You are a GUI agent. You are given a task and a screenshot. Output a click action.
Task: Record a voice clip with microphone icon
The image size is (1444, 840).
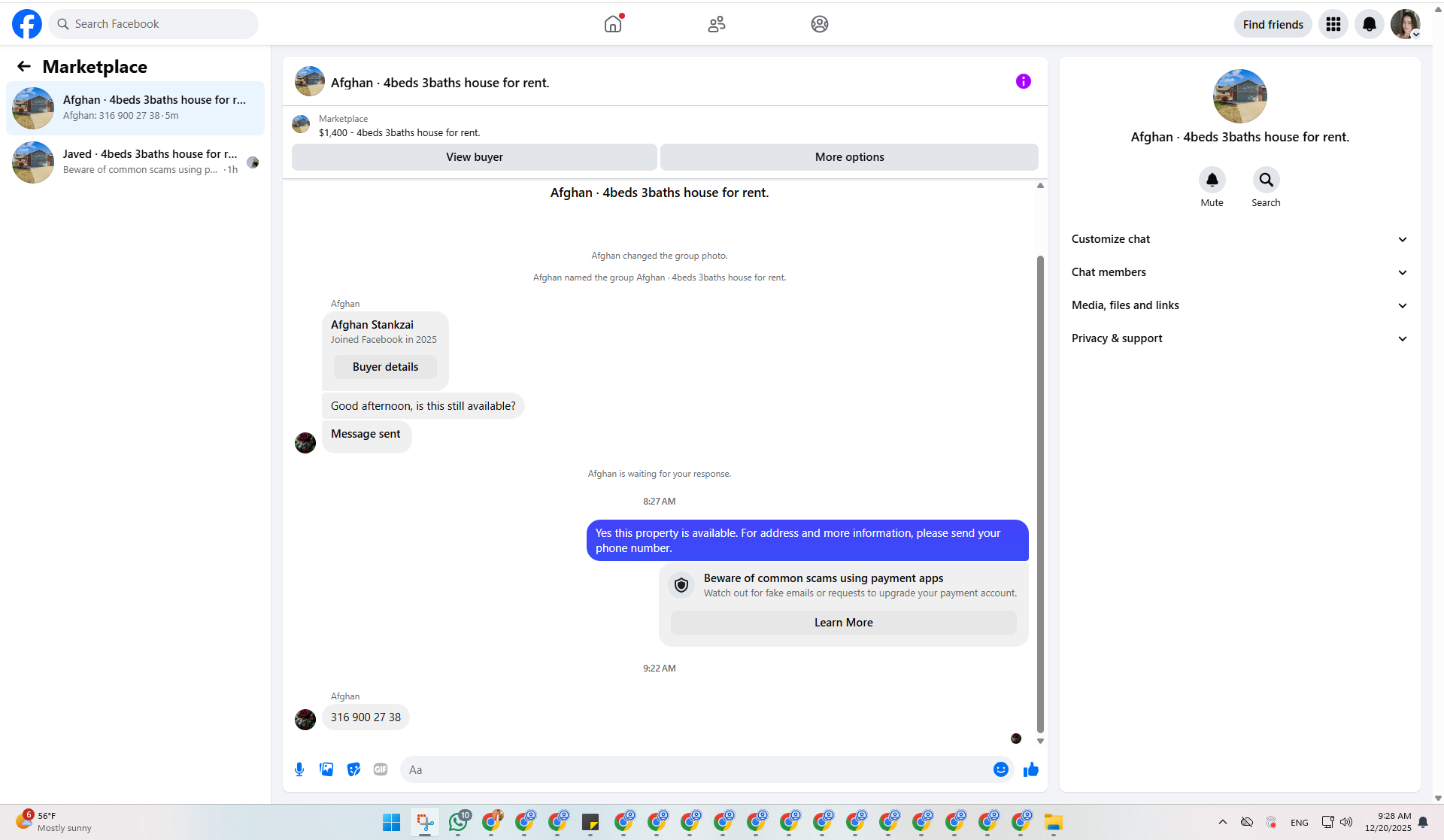click(x=299, y=769)
